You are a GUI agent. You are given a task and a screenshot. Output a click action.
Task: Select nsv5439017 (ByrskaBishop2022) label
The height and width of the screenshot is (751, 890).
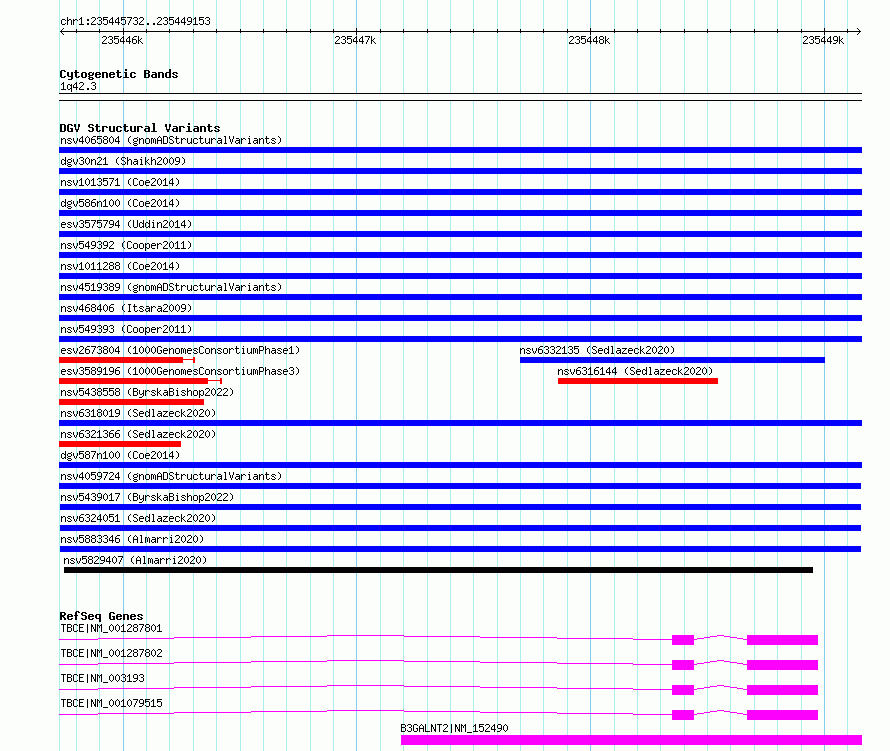tap(147, 497)
